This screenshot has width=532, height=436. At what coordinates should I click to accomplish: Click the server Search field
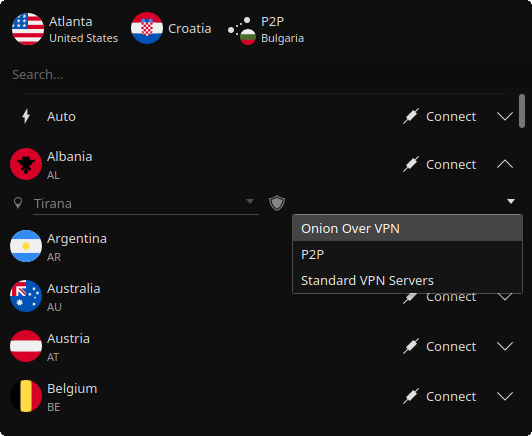pos(265,75)
